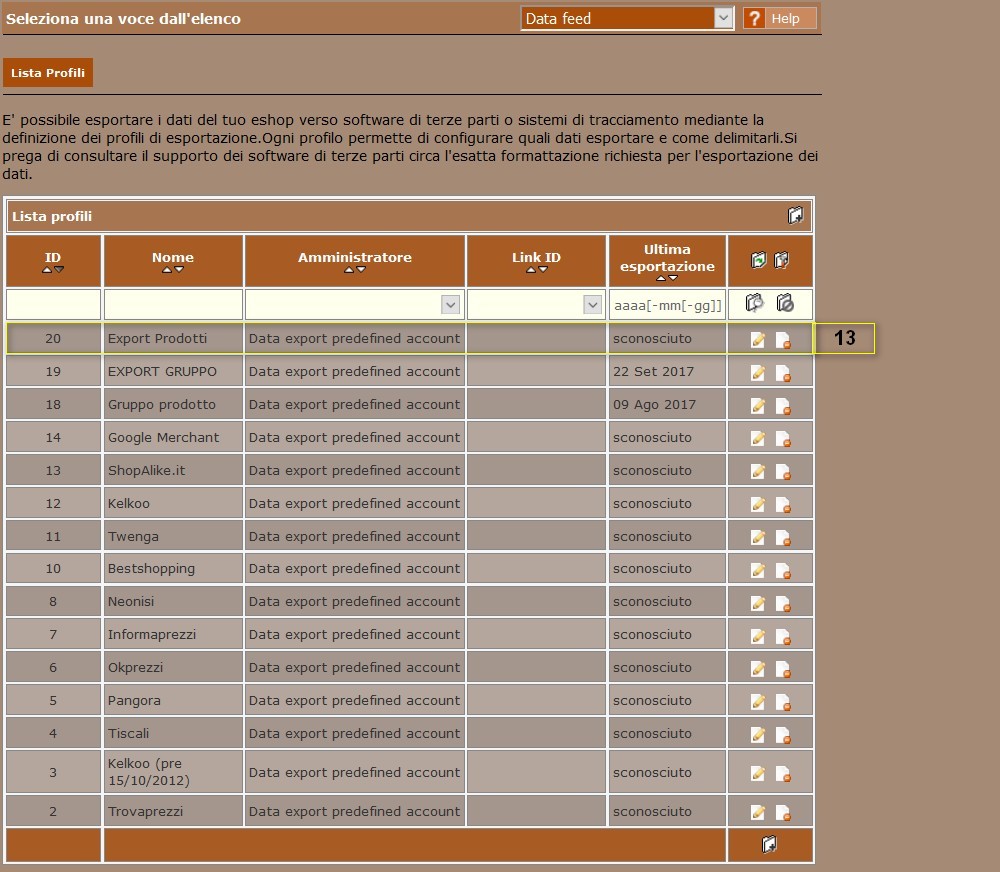Image resolution: width=1000 pixels, height=872 pixels.
Task: Edit the Twenga profile
Action: (x=758, y=538)
